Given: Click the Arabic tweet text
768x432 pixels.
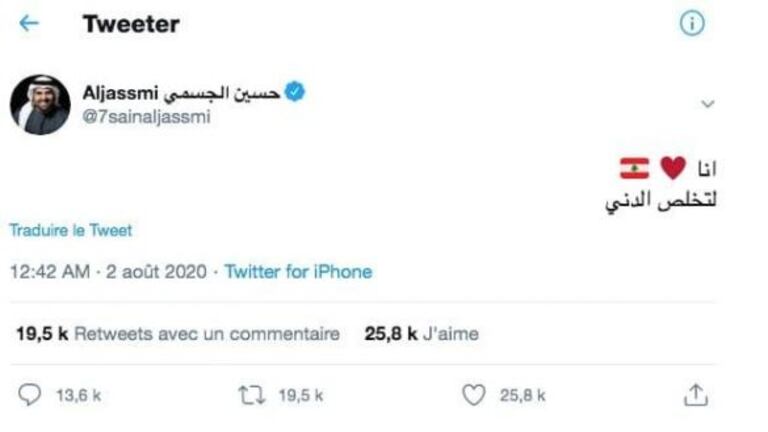Looking at the screenshot, I should pos(662,201).
